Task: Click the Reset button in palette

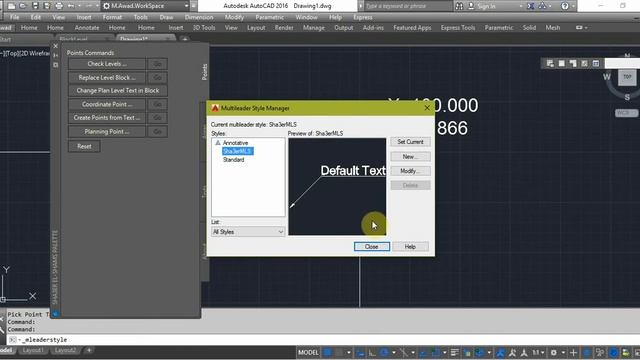Action: click(84, 146)
